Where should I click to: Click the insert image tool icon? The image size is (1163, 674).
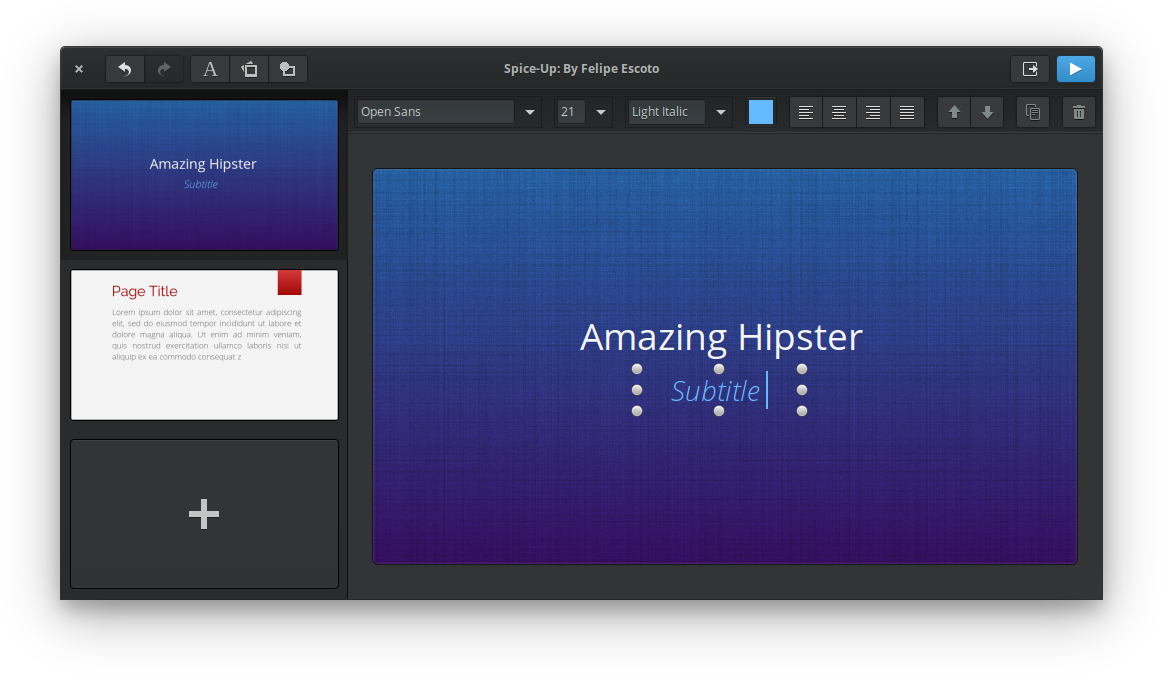tap(249, 69)
